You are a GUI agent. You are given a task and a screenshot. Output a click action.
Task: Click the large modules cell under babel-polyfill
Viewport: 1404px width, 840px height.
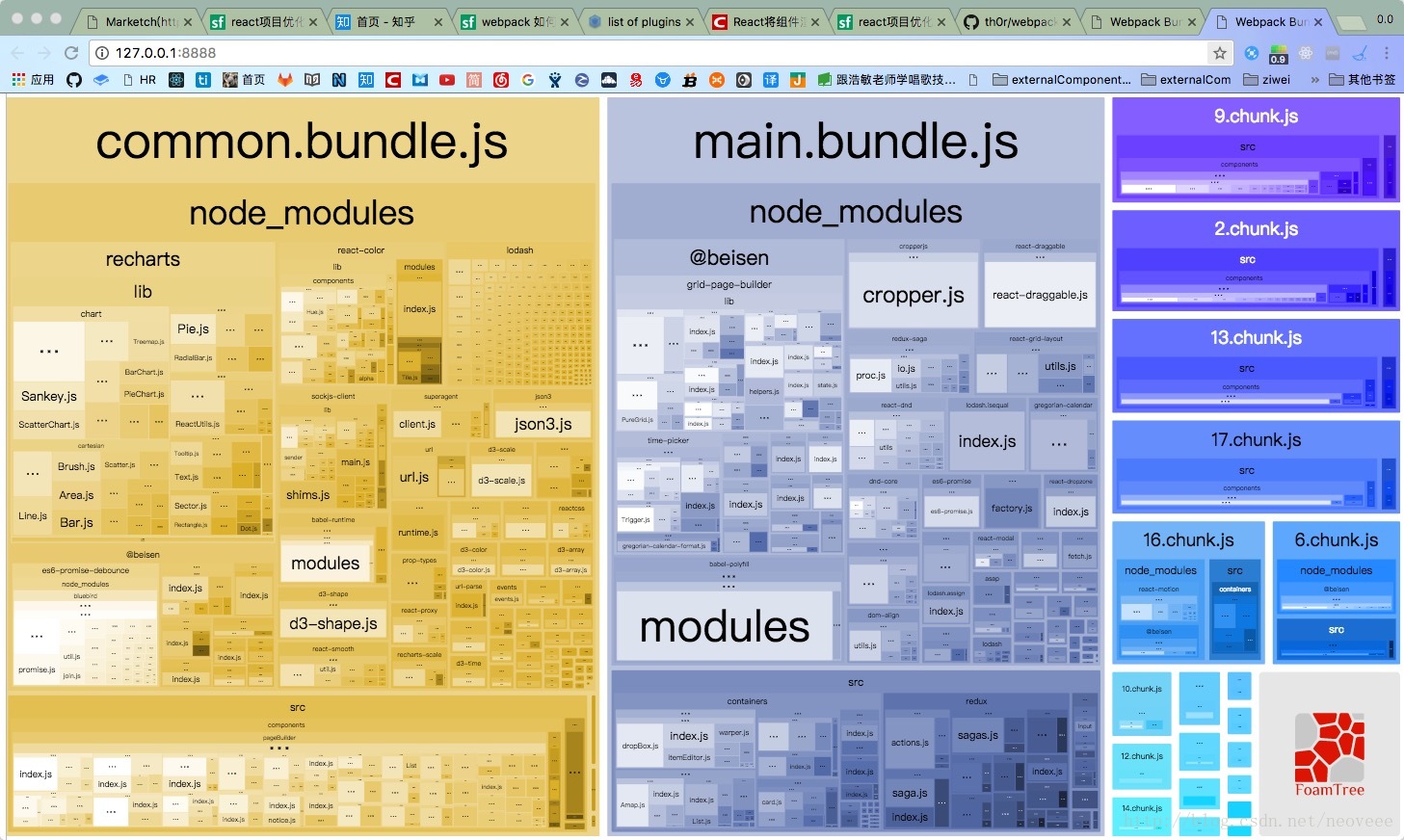(725, 626)
